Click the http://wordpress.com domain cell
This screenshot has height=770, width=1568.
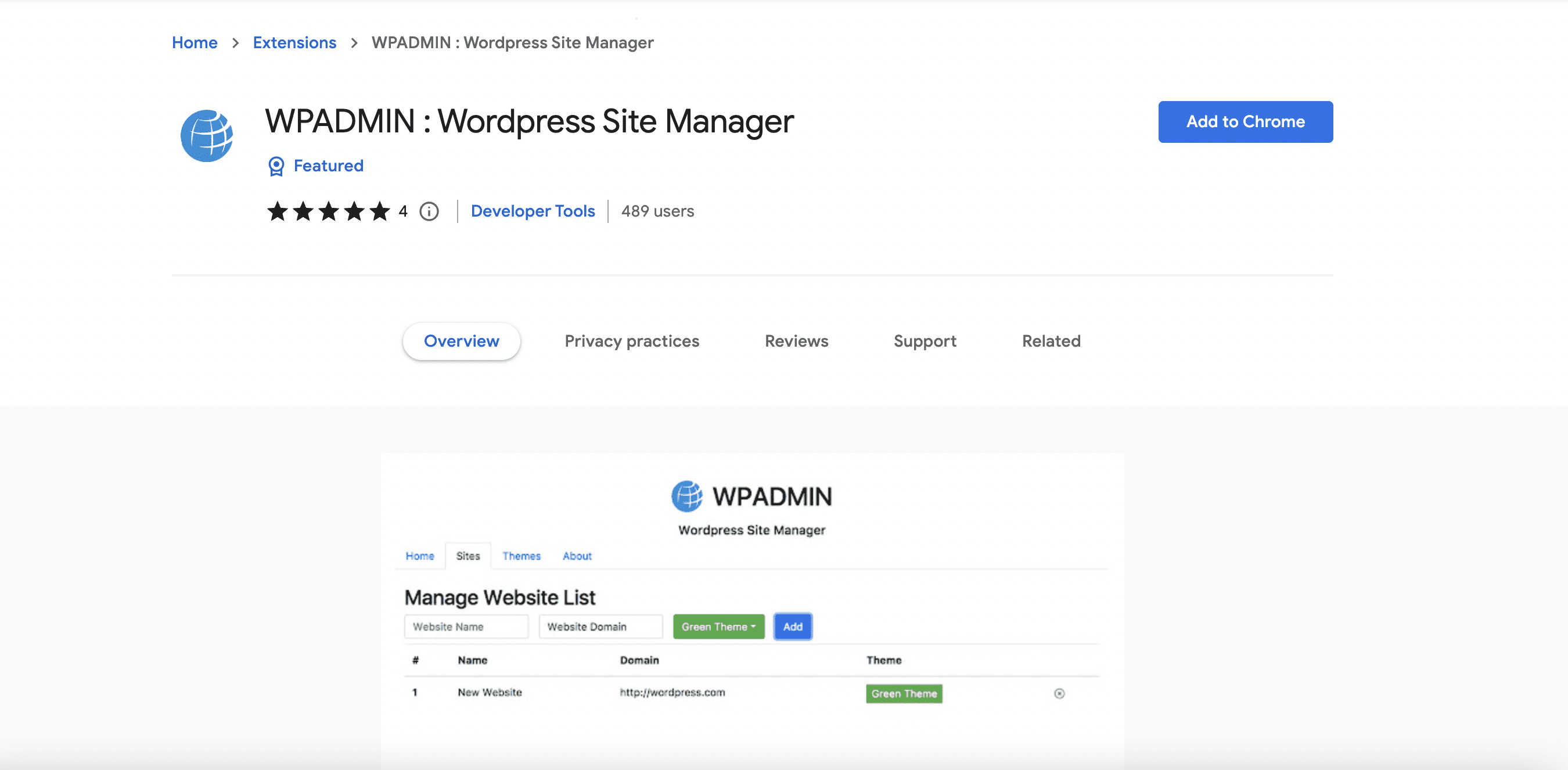pyautogui.click(x=672, y=693)
